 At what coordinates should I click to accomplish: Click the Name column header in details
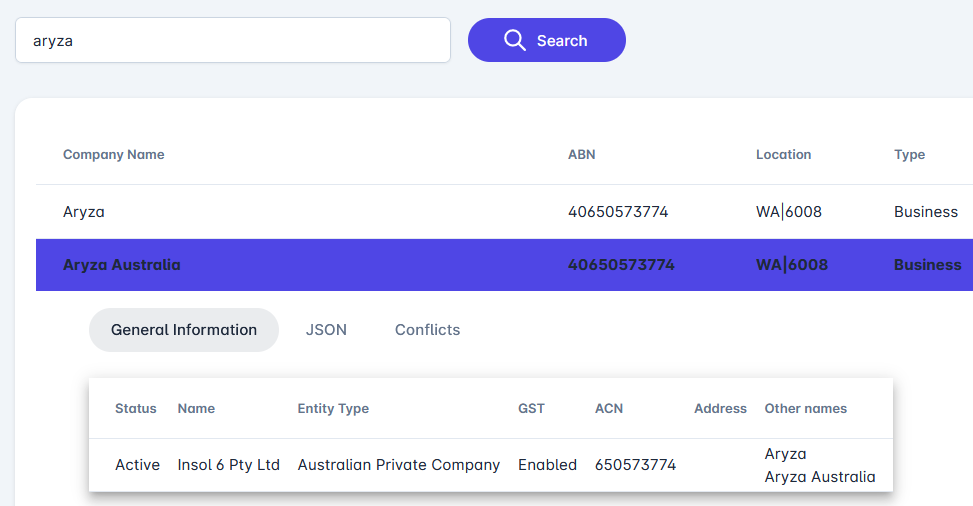pos(196,409)
